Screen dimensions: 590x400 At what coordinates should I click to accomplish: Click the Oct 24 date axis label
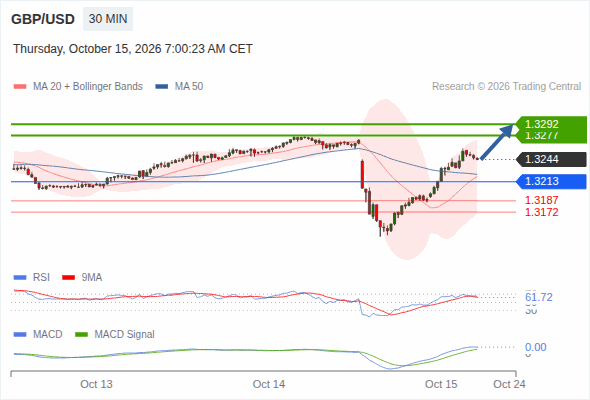click(x=509, y=384)
